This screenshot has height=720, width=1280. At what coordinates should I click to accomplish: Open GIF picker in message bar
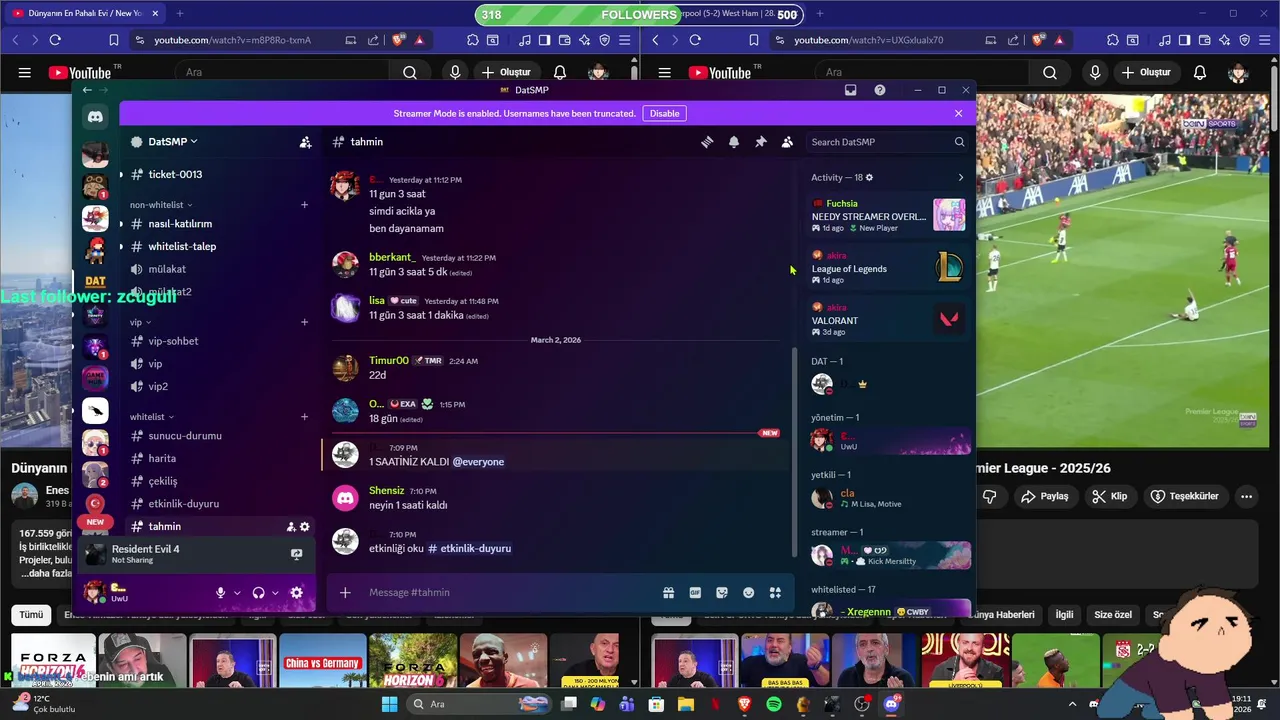(695, 593)
